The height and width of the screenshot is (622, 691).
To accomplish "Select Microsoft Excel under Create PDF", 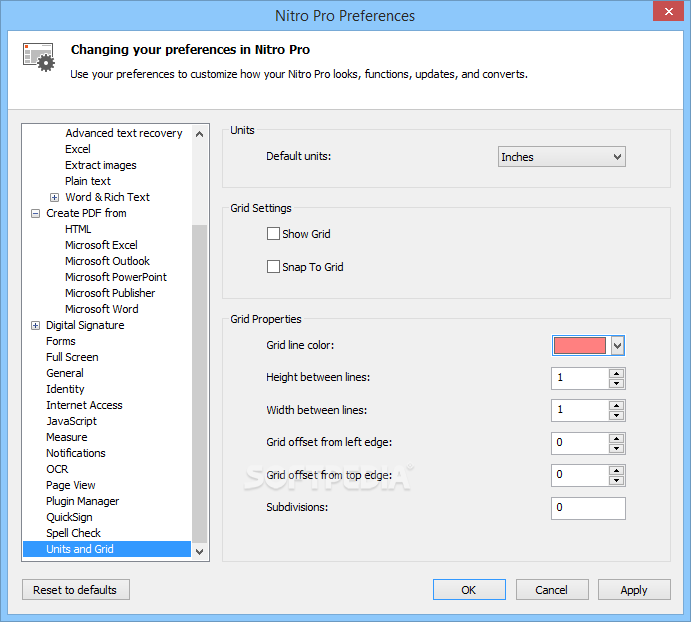I will tap(101, 245).
